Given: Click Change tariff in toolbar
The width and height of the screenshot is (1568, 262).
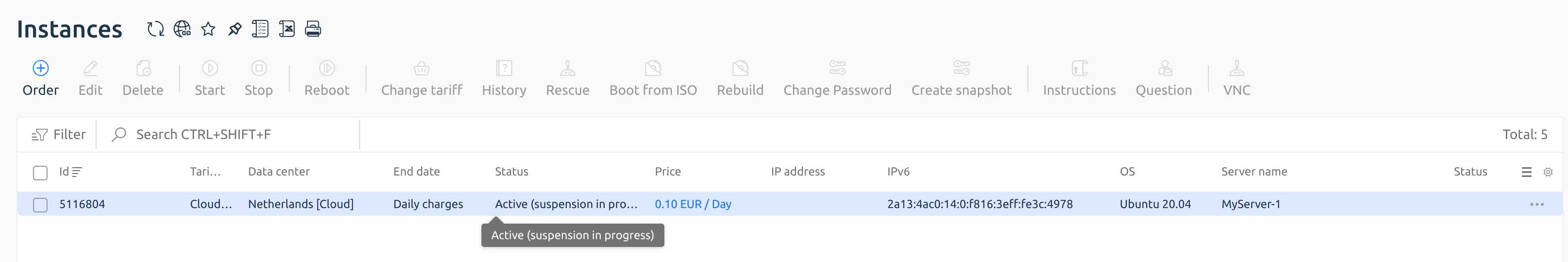Looking at the screenshot, I should 422,79.
